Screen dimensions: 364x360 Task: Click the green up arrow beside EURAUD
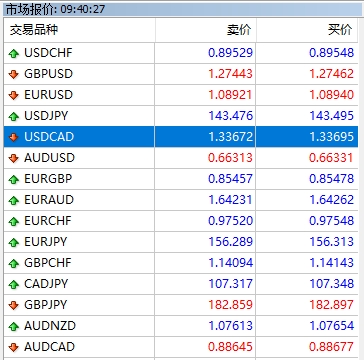(14, 200)
